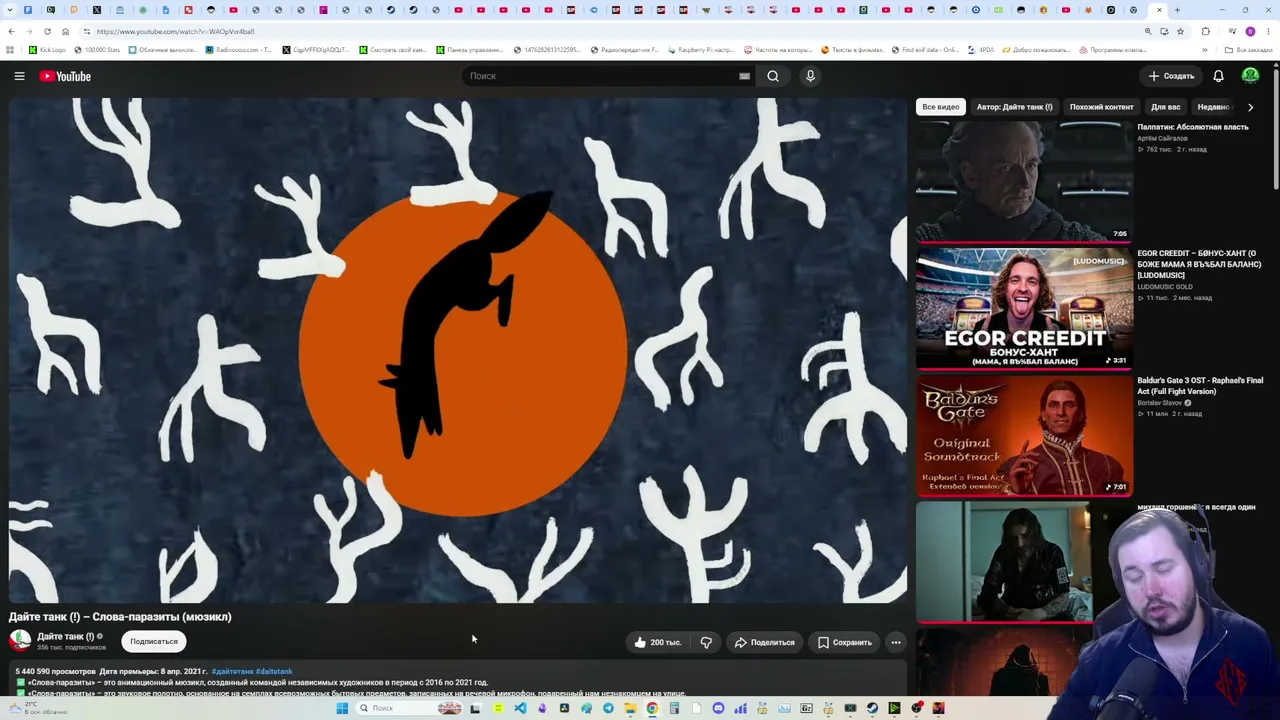Open the 'Raspberry Pi' bookmark
The height and width of the screenshot is (720, 1280).
[x=700, y=50]
